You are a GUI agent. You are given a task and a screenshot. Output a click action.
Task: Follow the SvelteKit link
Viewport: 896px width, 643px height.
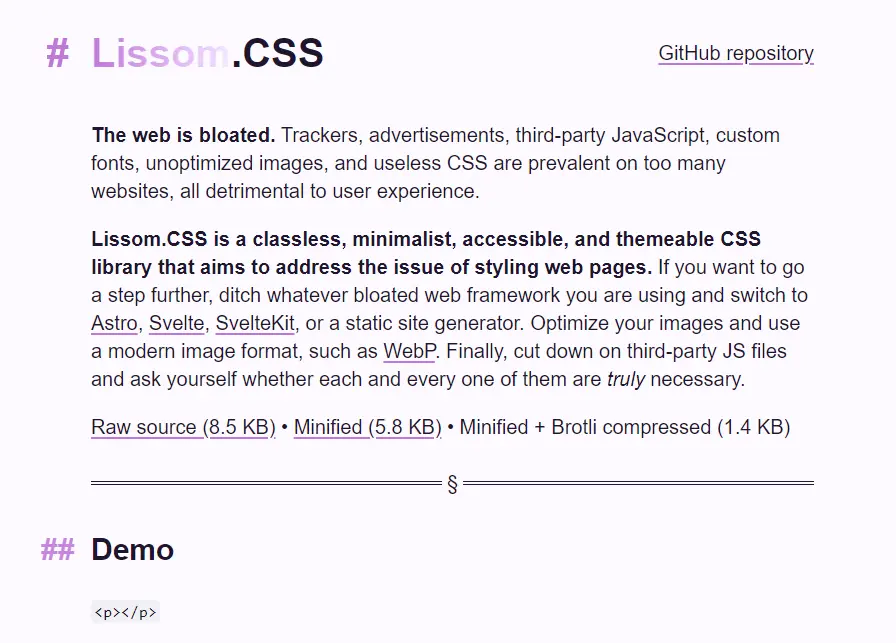255,323
